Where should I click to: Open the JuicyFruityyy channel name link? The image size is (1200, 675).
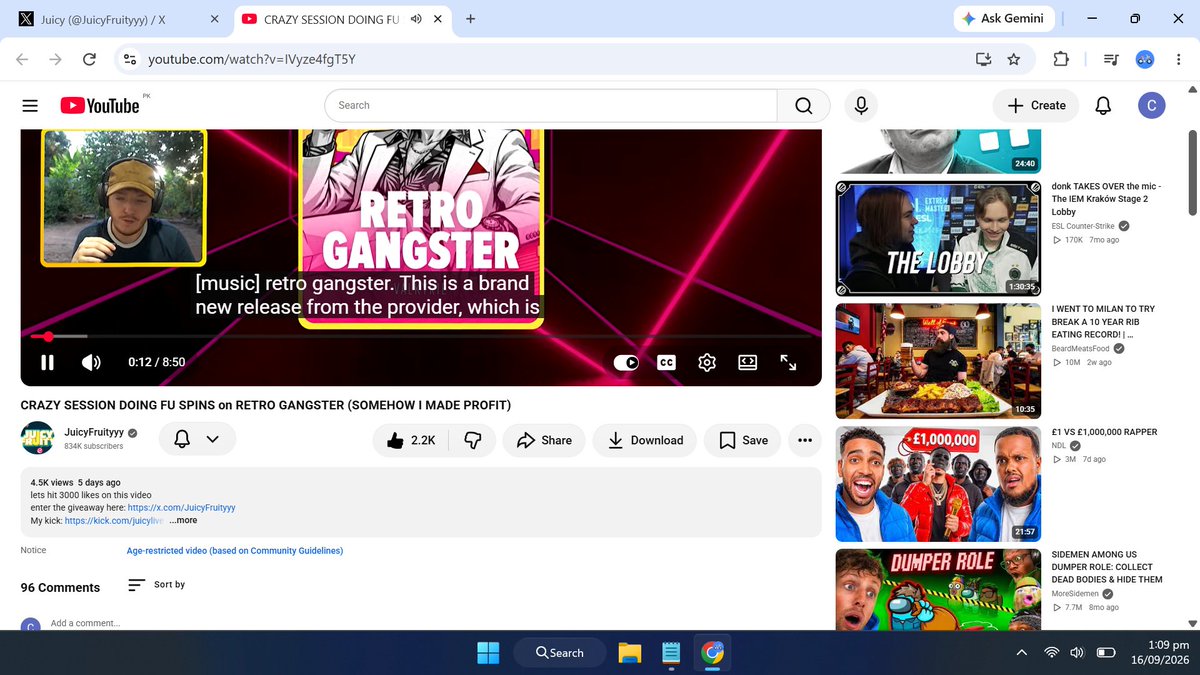pos(94,432)
